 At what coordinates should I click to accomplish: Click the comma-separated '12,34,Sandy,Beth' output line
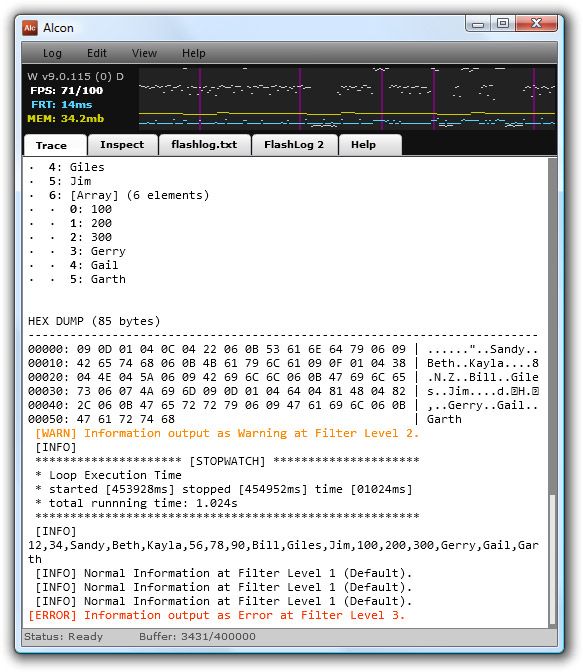(x=283, y=552)
